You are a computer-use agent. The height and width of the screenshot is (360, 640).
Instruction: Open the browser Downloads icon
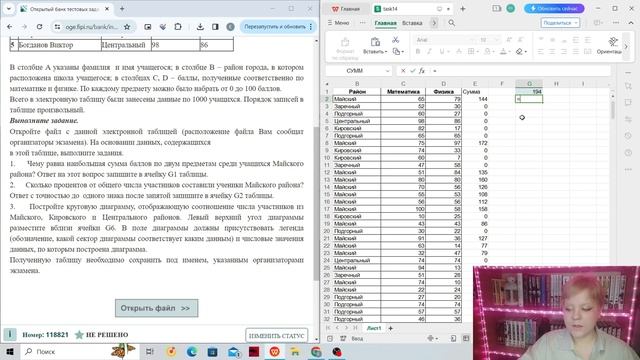(x=200, y=27)
